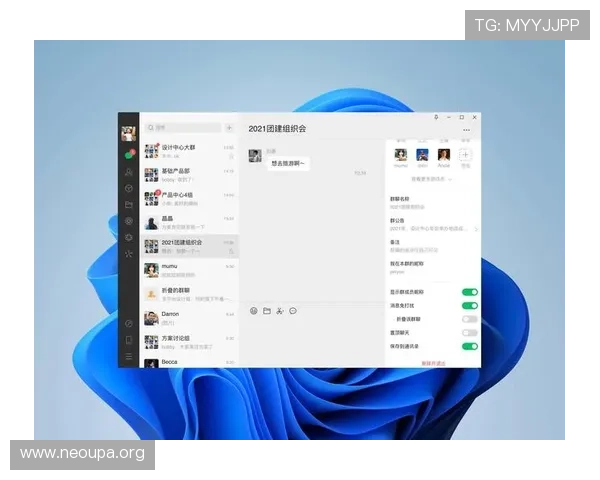This screenshot has height=480, width=600.
Task: Open the hamburger menu at sidebar bottom
Action: [x=129, y=356]
